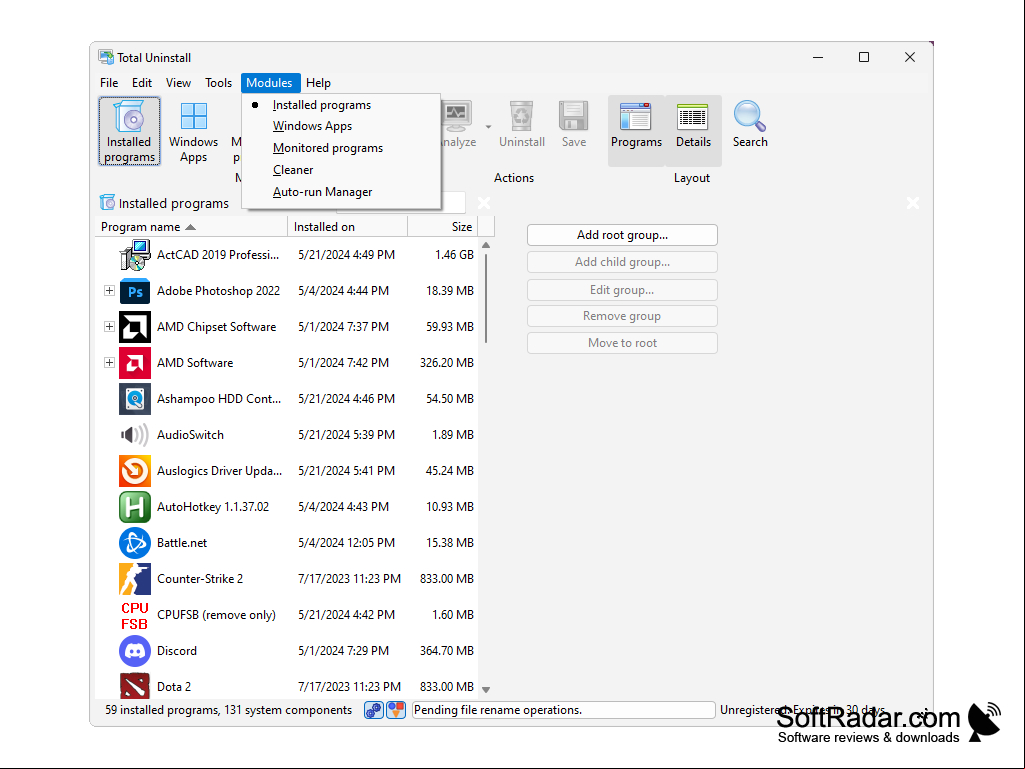Viewport: 1025px width, 769px height.
Task: Click the Battle.net icon
Action: 135,543
